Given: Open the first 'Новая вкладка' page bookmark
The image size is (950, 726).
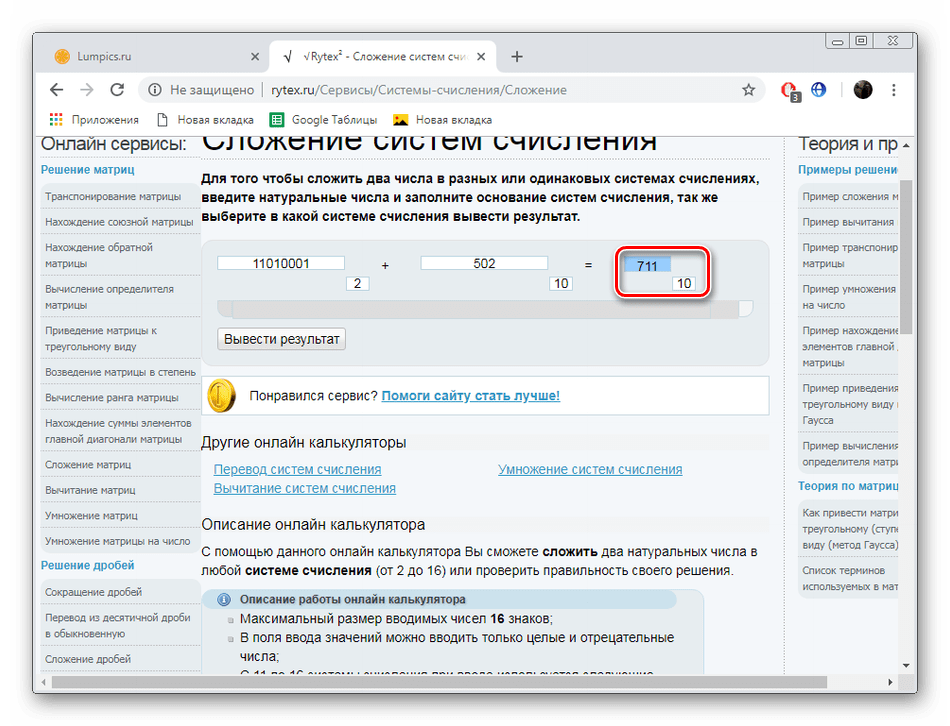Looking at the screenshot, I should 205,120.
